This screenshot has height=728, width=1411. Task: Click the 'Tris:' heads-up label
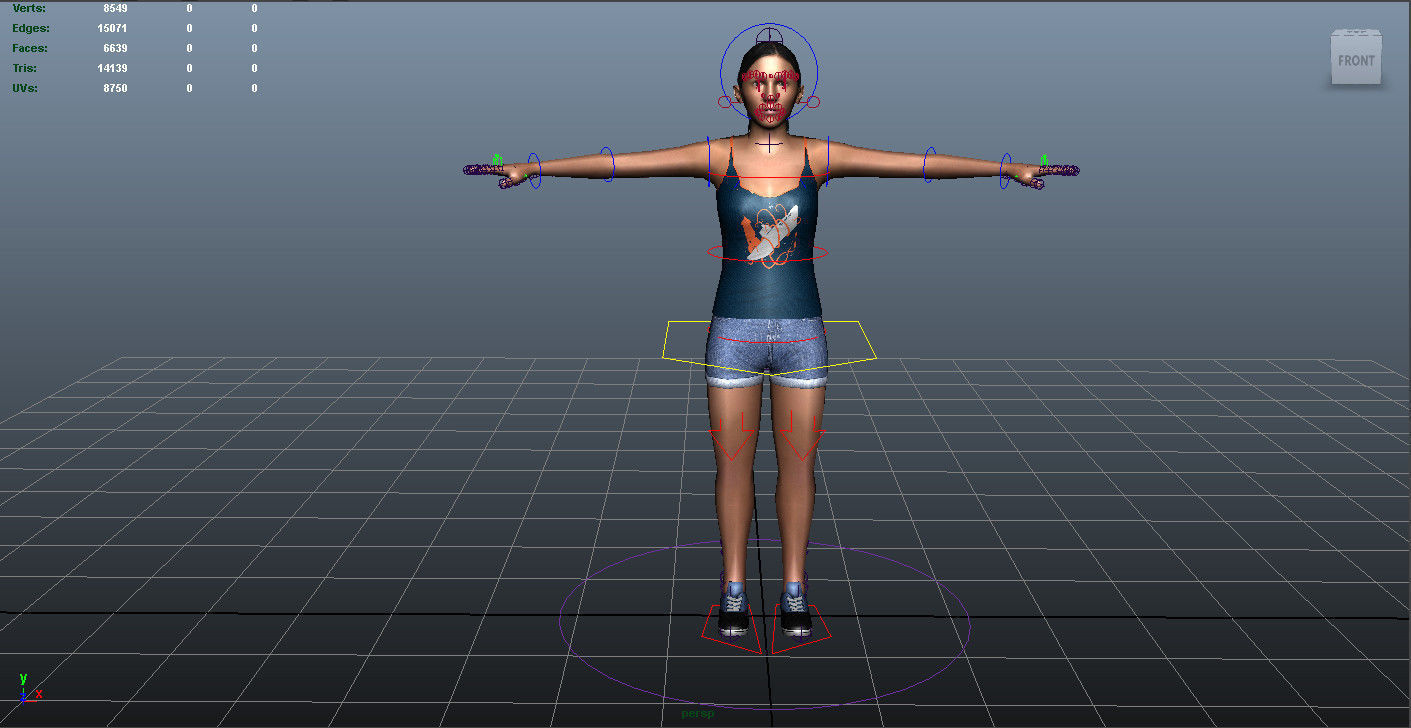[x=27, y=68]
